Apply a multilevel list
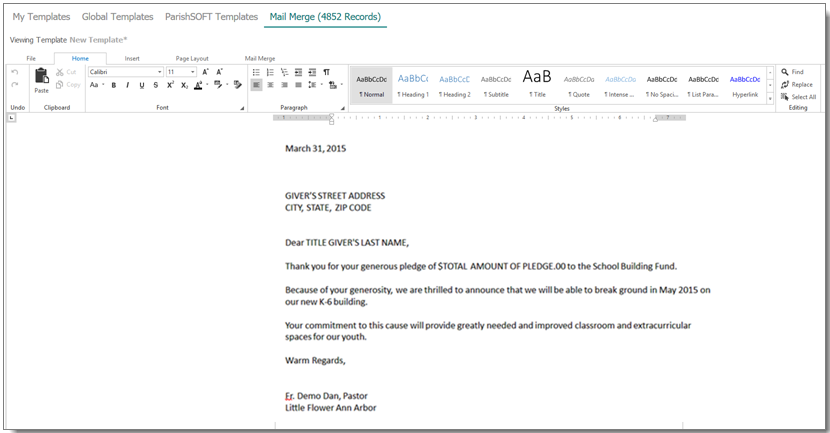Screen dimensions: 830x433 coord(284,72)
